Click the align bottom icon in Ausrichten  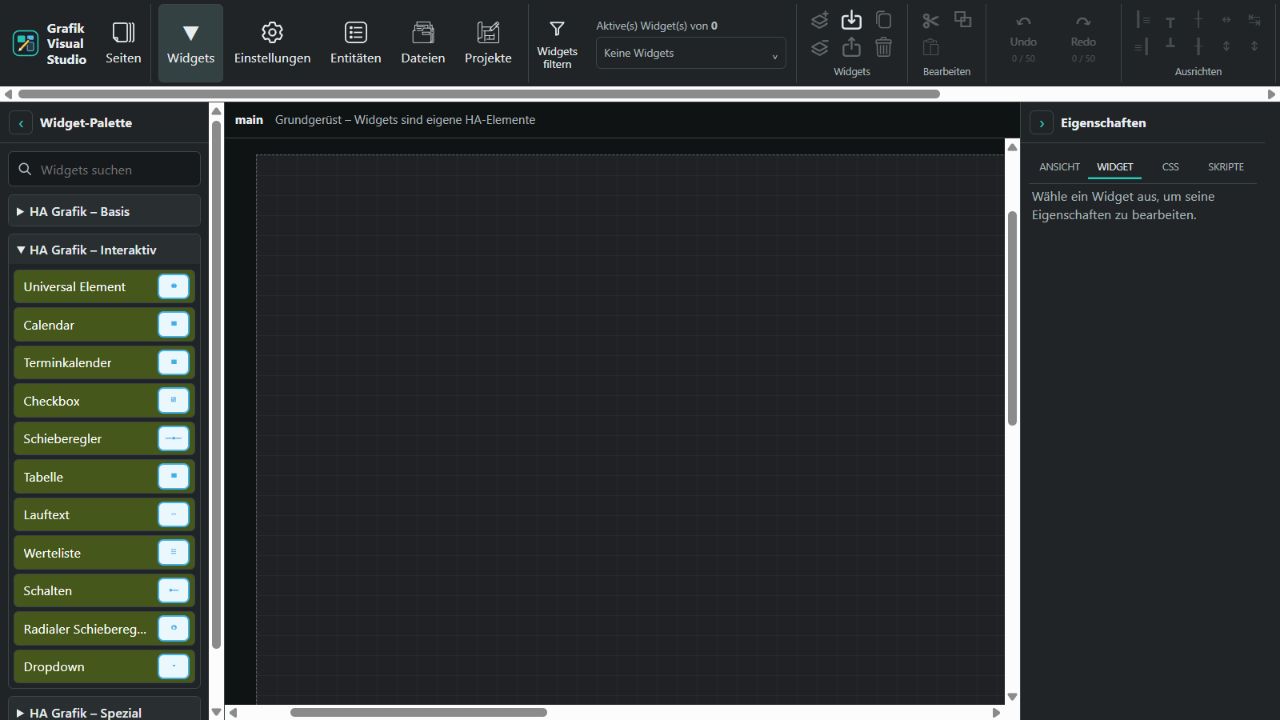click(x=1170, y=44)
